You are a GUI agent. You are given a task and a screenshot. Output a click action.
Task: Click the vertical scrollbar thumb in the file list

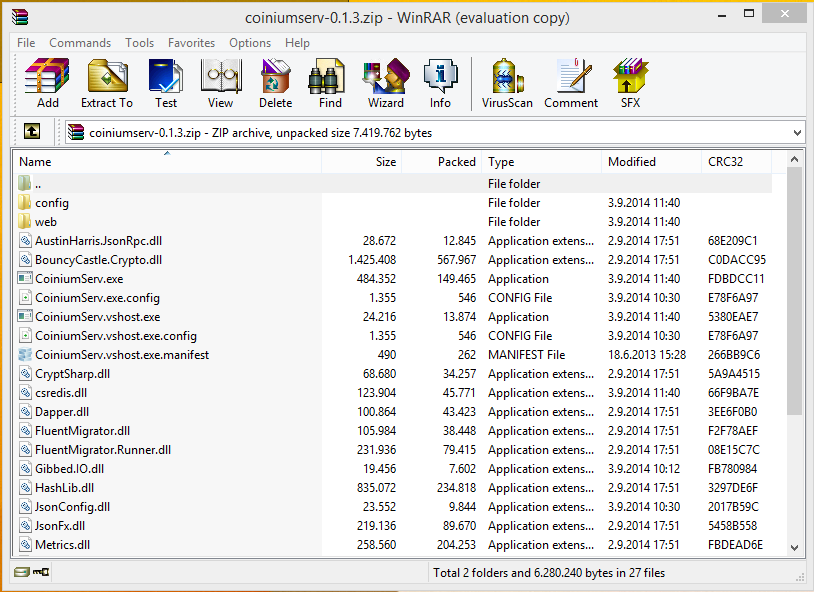[794, 291]
